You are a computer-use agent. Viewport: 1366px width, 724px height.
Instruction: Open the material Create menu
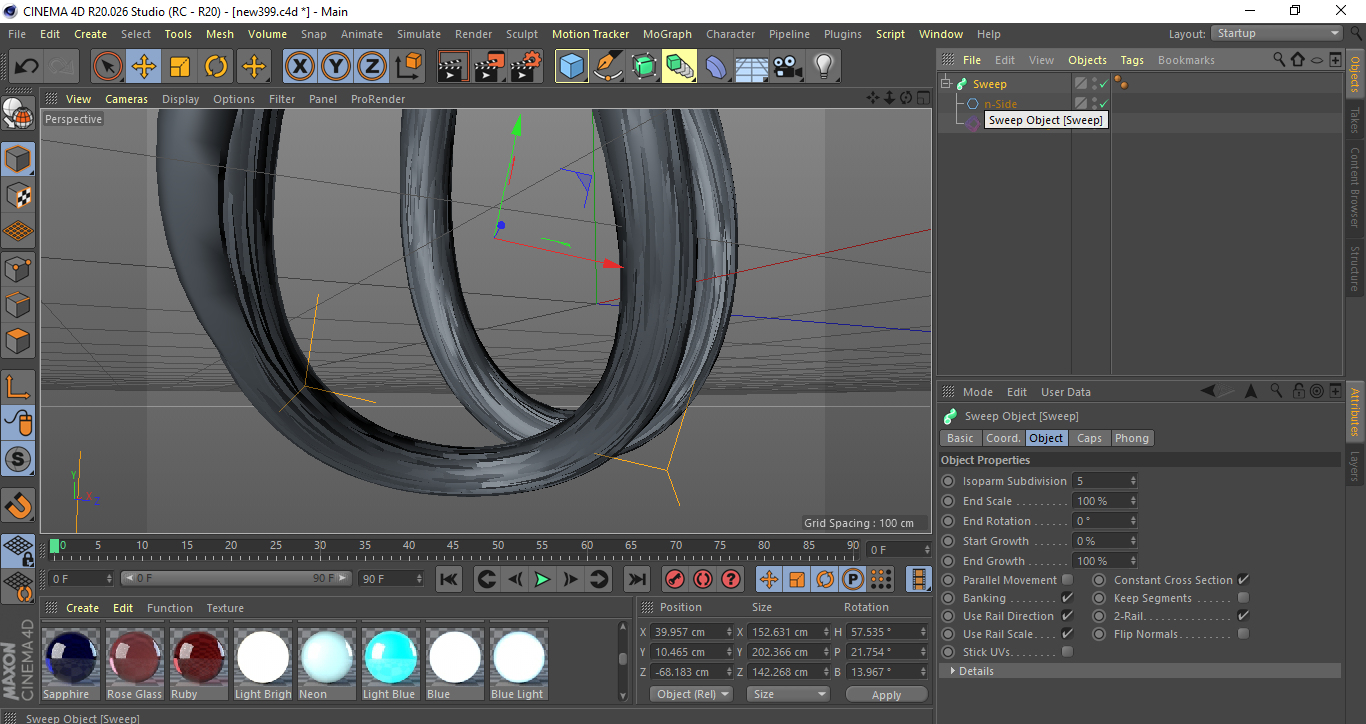coord(82,608)
